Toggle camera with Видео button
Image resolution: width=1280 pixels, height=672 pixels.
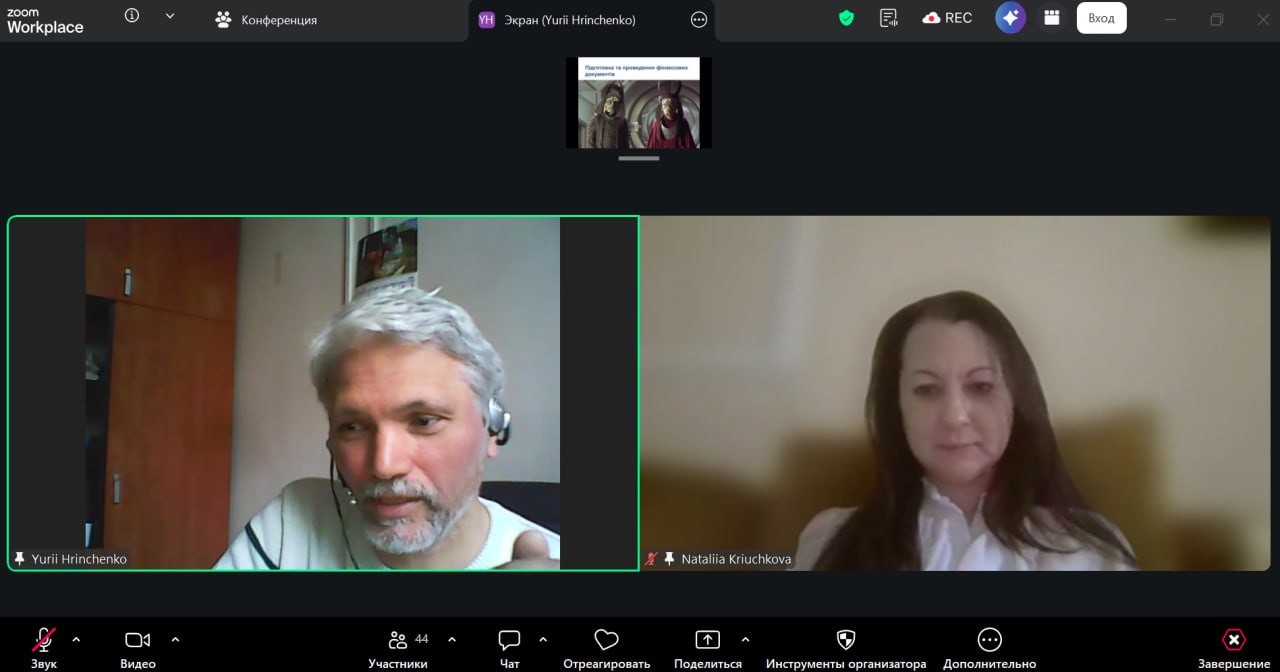pyautogui.click(x=137, y=647)
